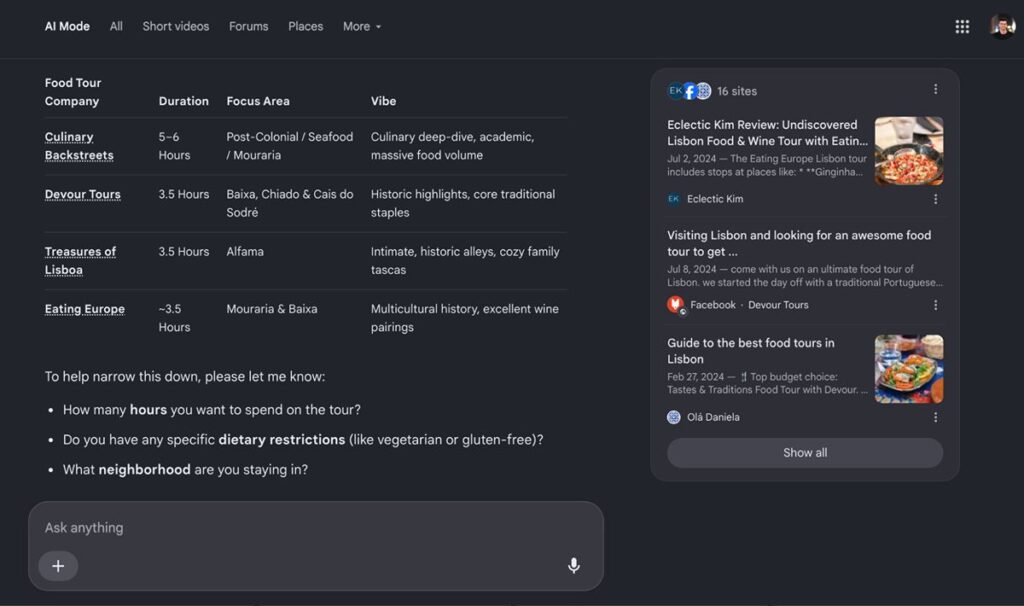This screenshot has height=606, width=1024.
Task: Open options for the Eclectic Kim source
Action: pyautogui.click(x=935, y=199)
